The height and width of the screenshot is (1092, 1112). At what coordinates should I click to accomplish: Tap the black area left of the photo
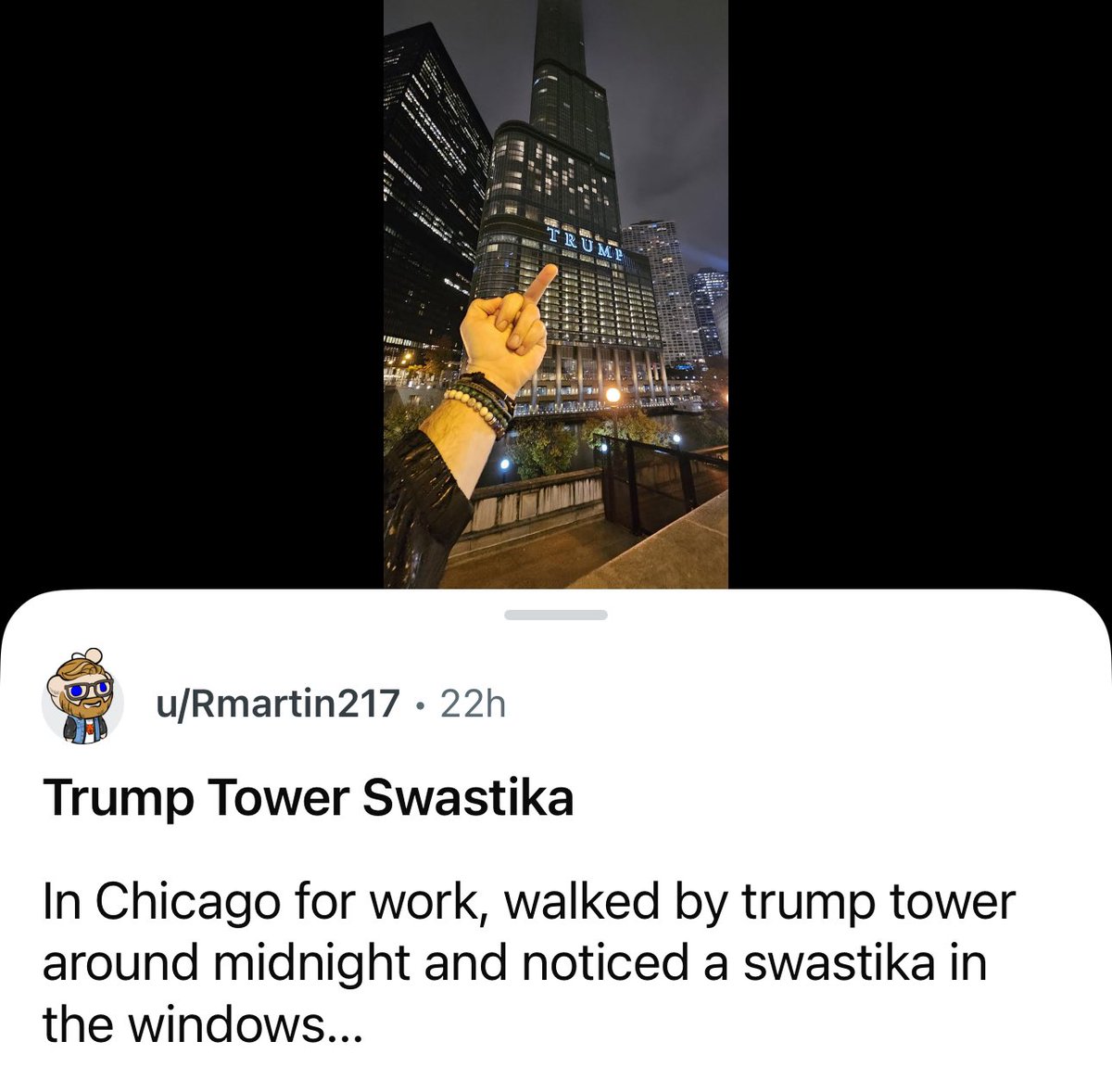coord(192,294)
